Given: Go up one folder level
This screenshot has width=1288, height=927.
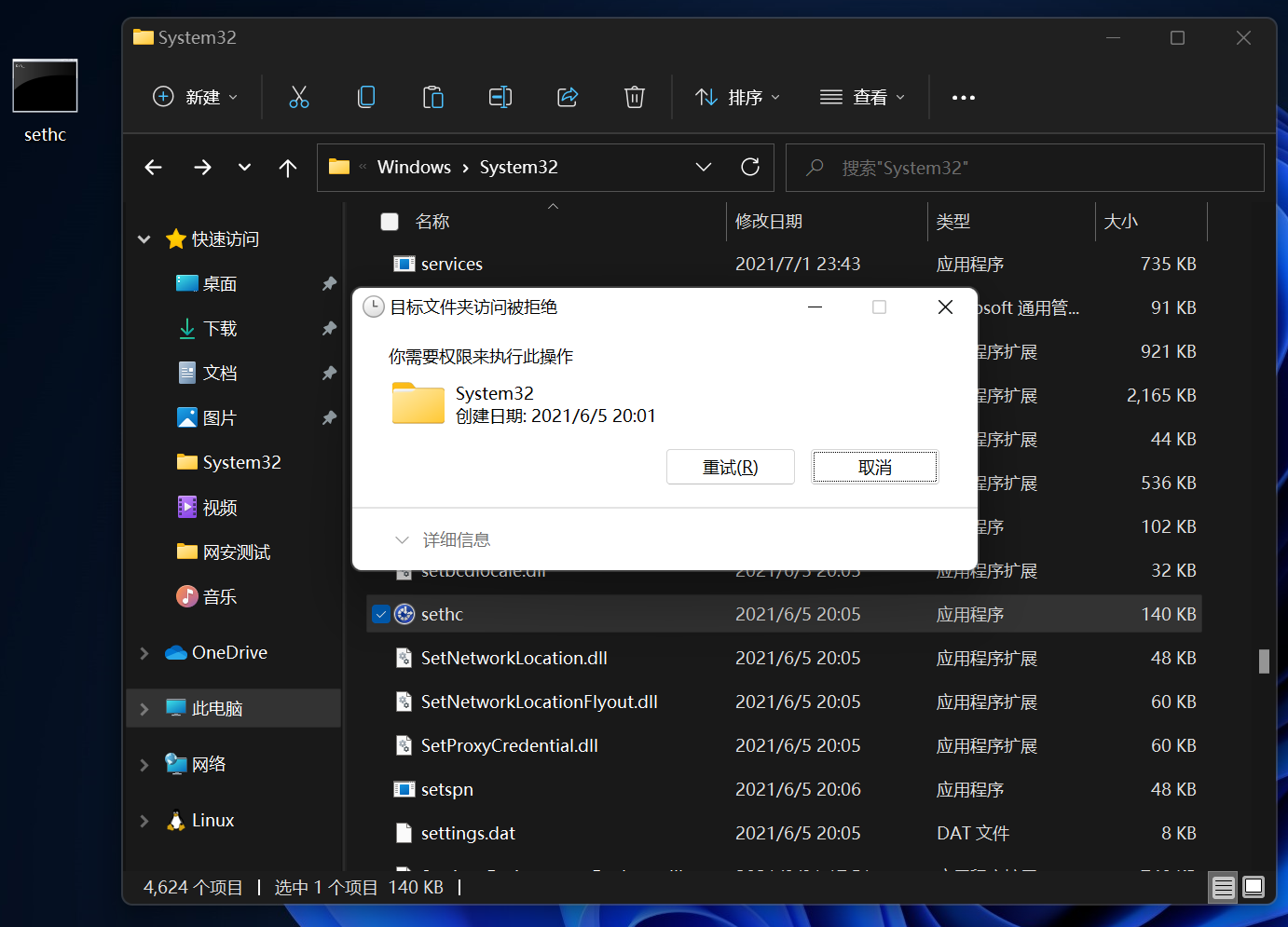Looking at the screenshot, I should pyautogui.click(x=288, y=168).
